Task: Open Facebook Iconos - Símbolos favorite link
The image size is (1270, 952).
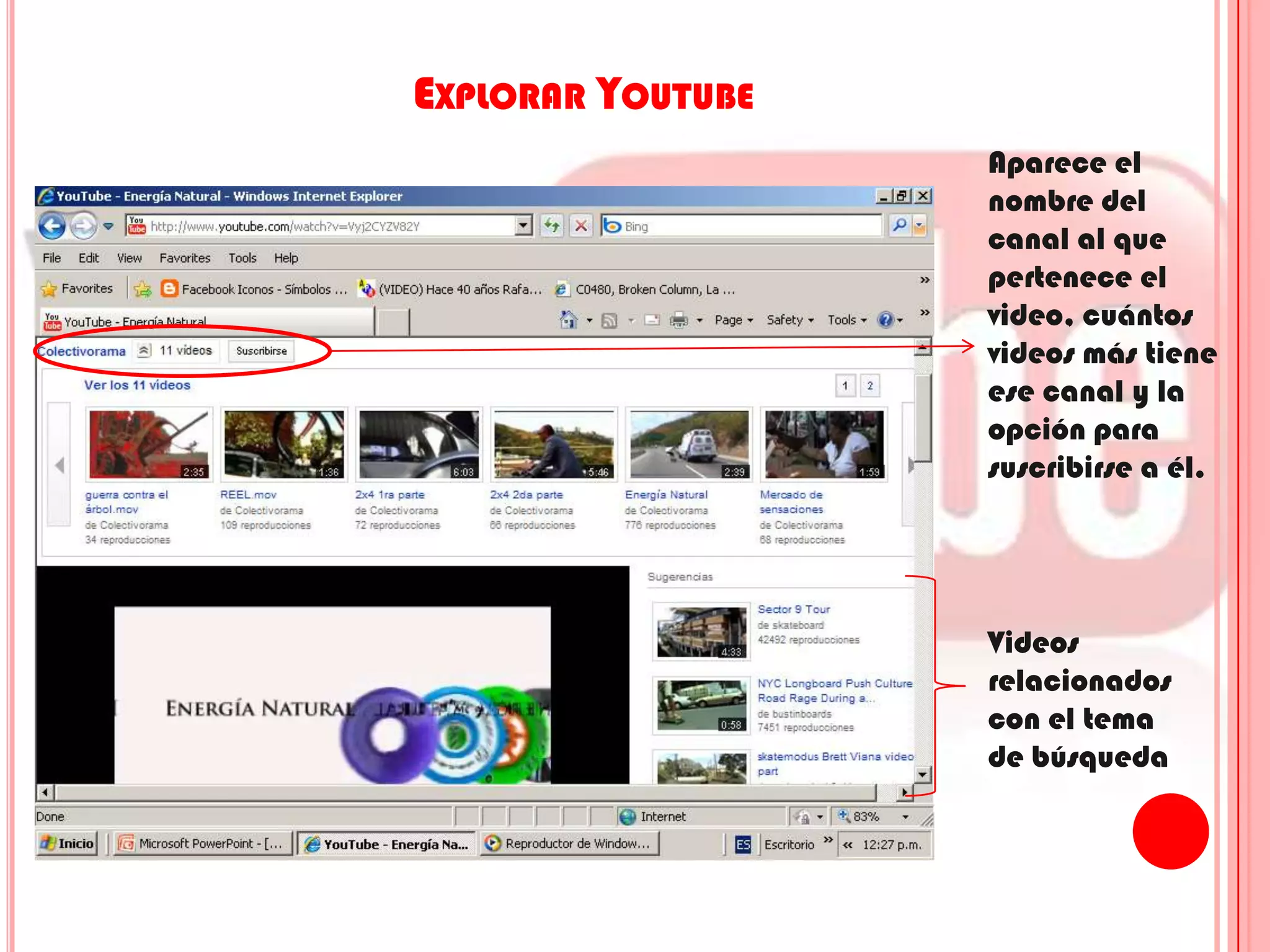Action: (x=254, y=289)
